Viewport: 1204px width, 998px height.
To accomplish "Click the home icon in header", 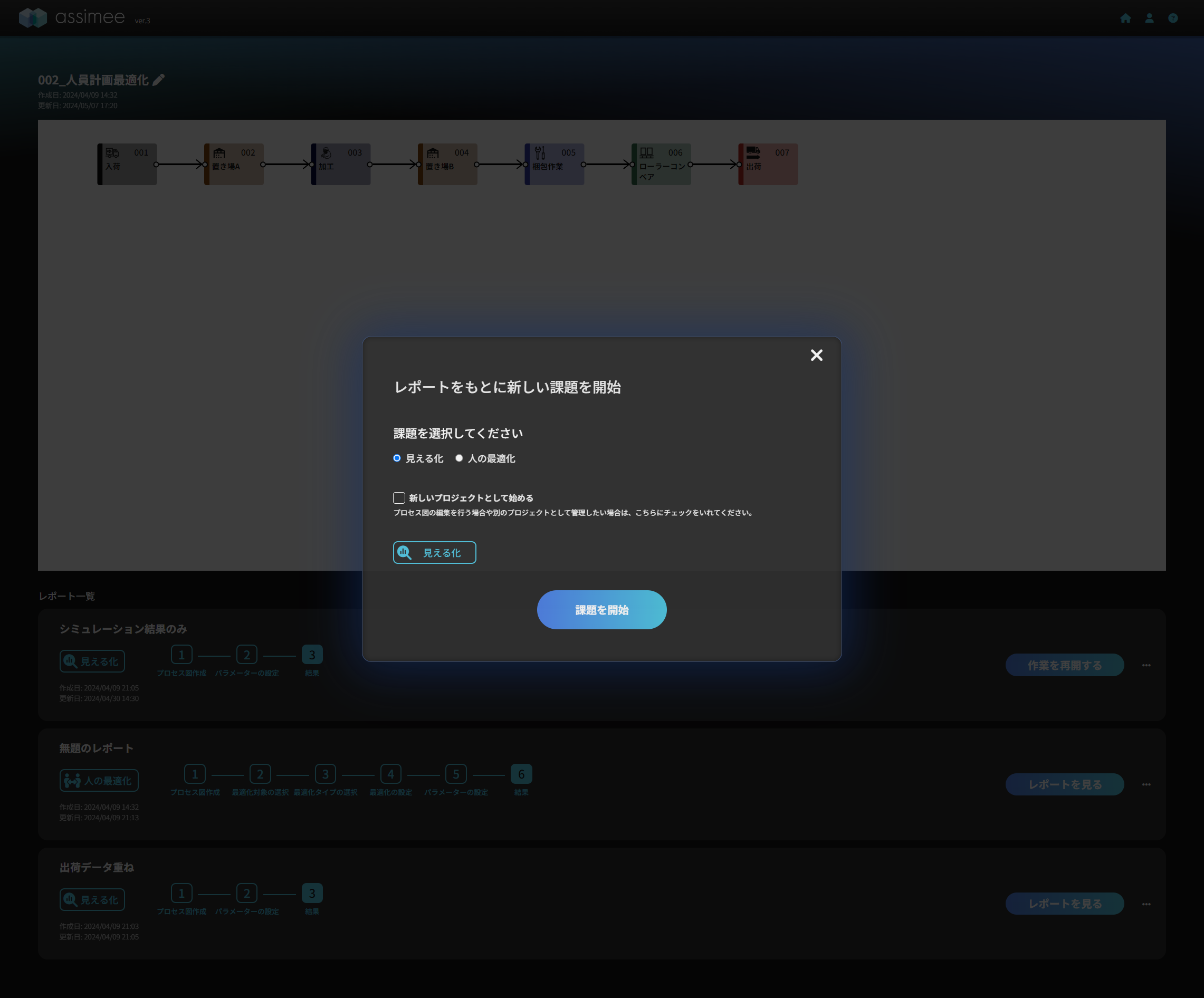I will 1125,18.
